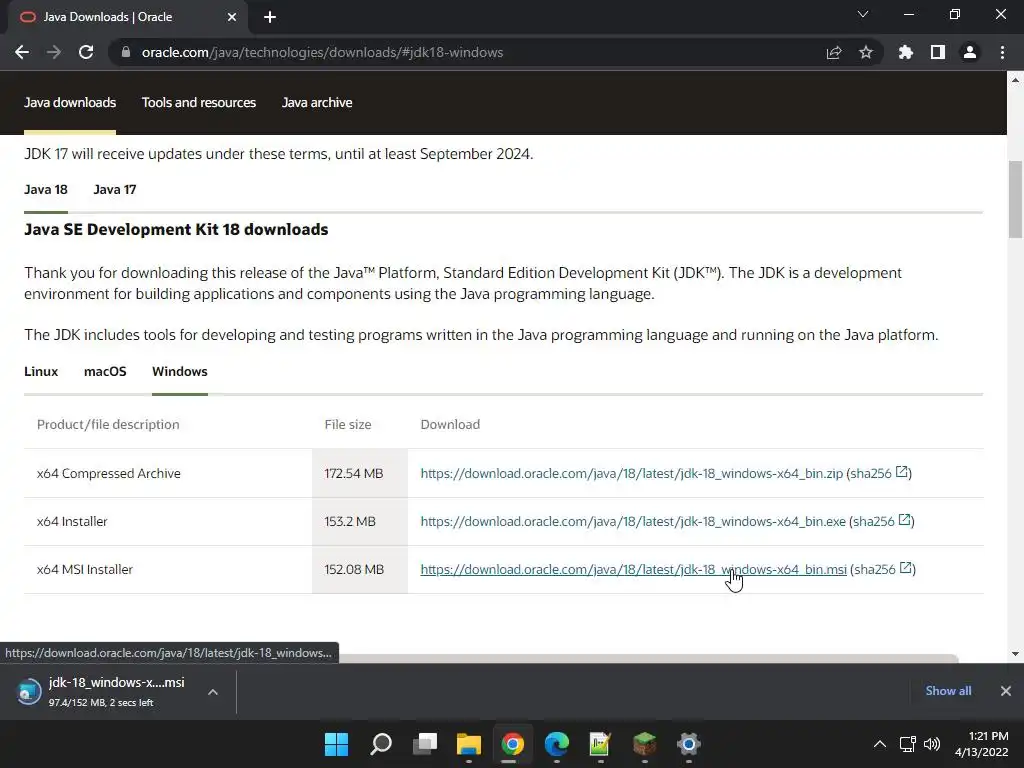Download the jdk-18 windows-x64 msi link
Image resolution: width=1024 pixels, height=768 pixels.
[633, 569]
